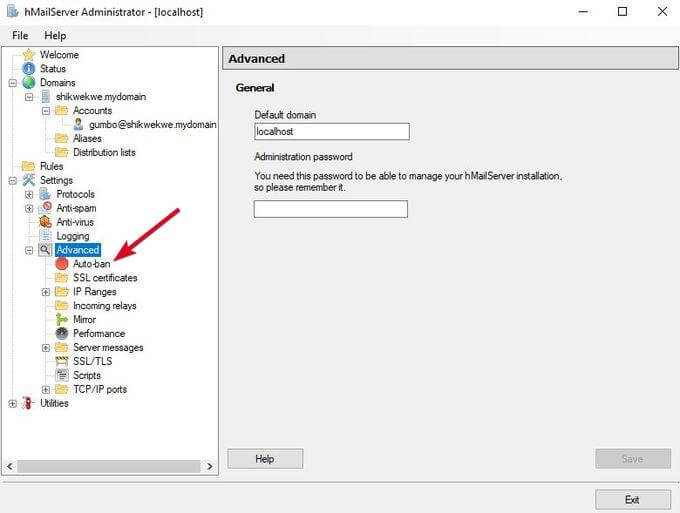
Task: Click the Rules folder icon
Action: [29, 166]
